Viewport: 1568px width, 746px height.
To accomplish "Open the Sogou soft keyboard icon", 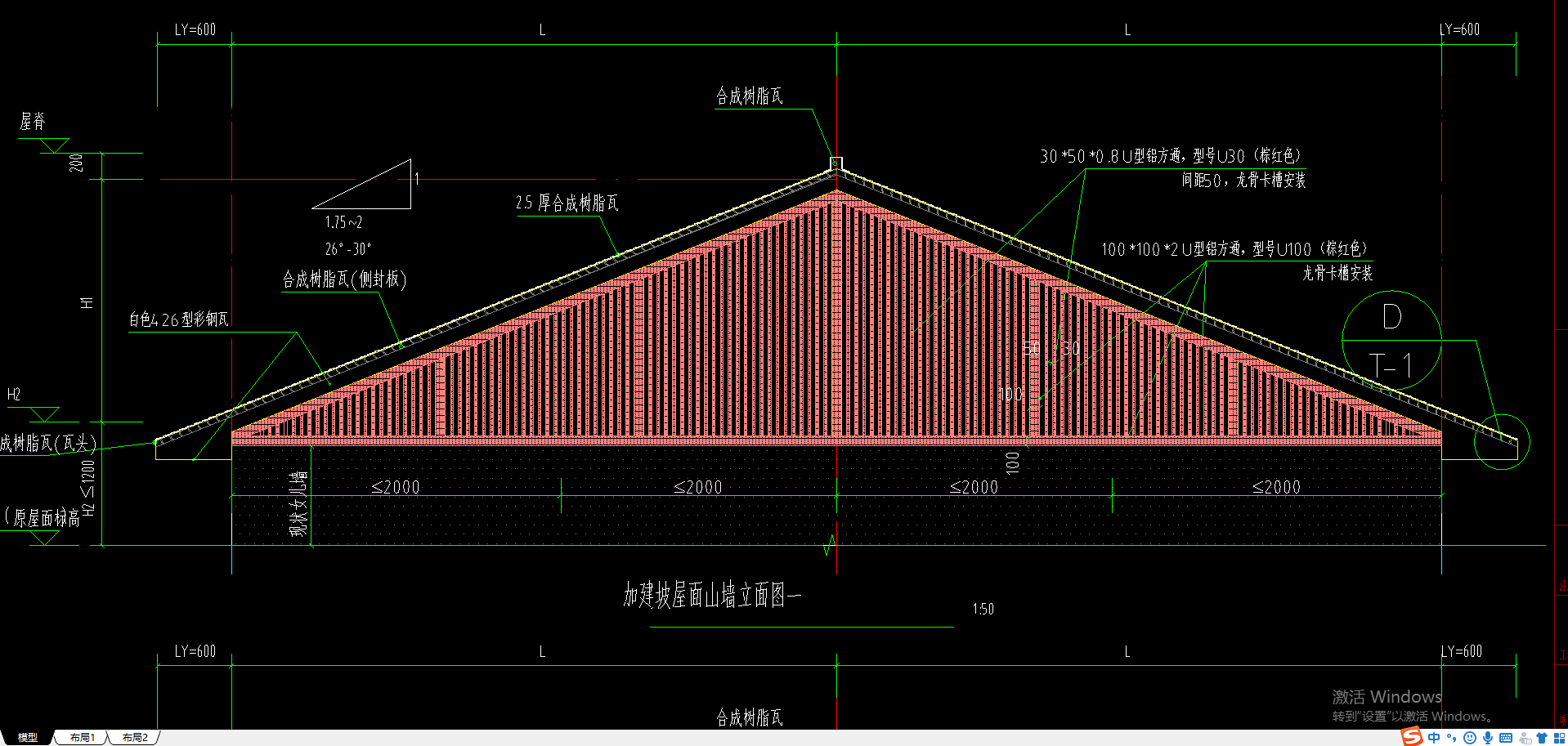I will (x=1506, y=738).
